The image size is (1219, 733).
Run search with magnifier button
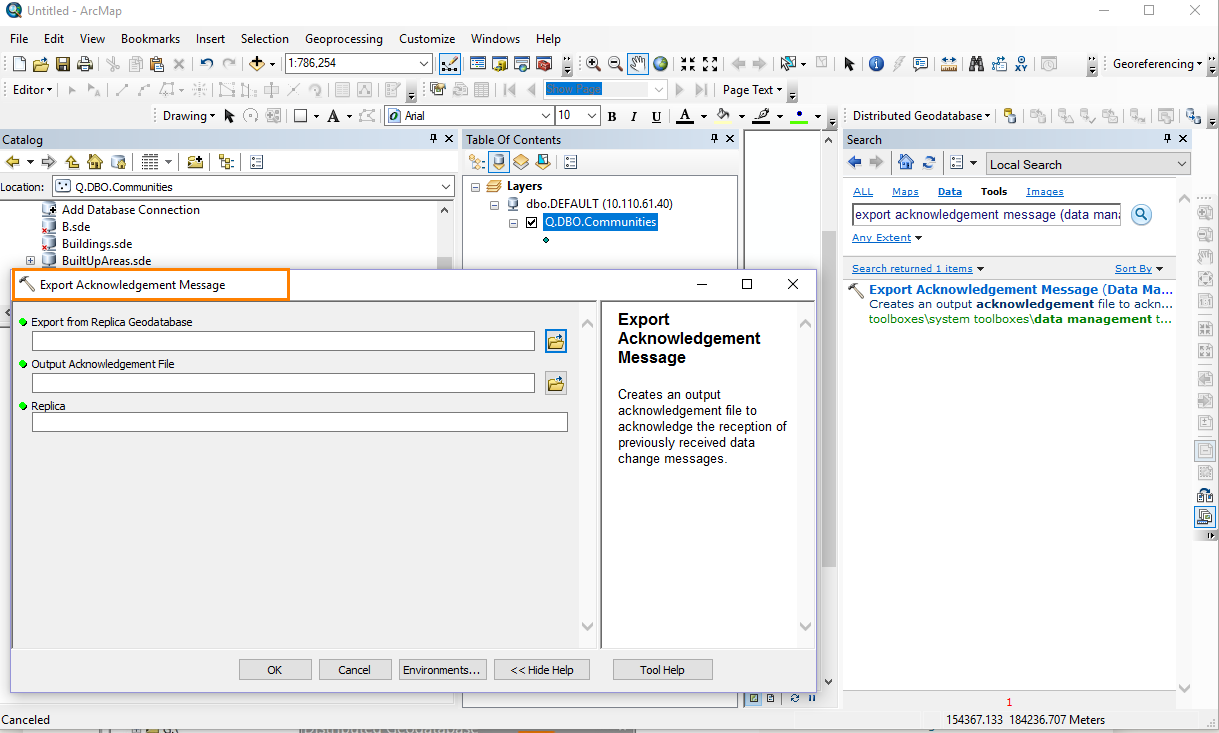(1141, 214)
